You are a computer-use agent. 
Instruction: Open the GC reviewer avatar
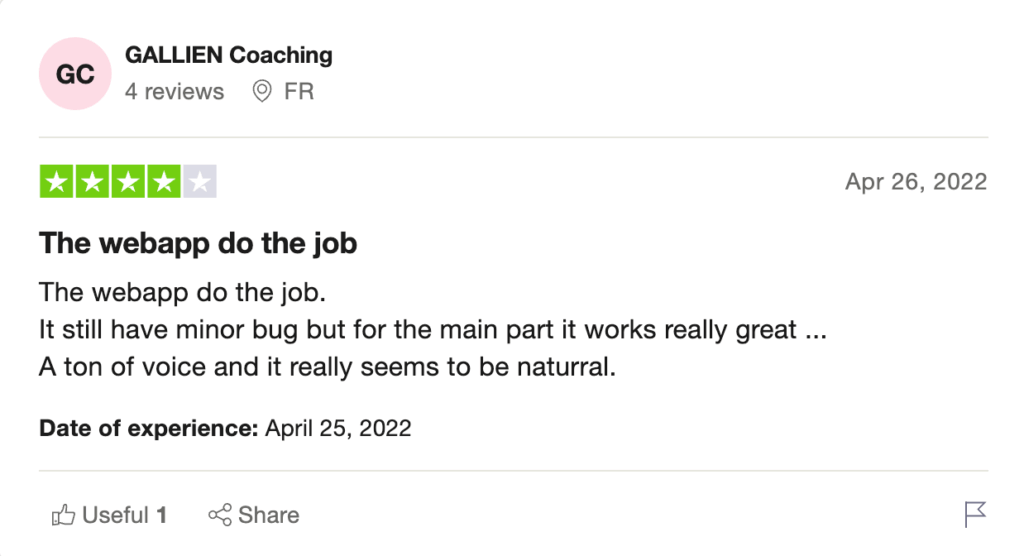click(x=74, y=74)
